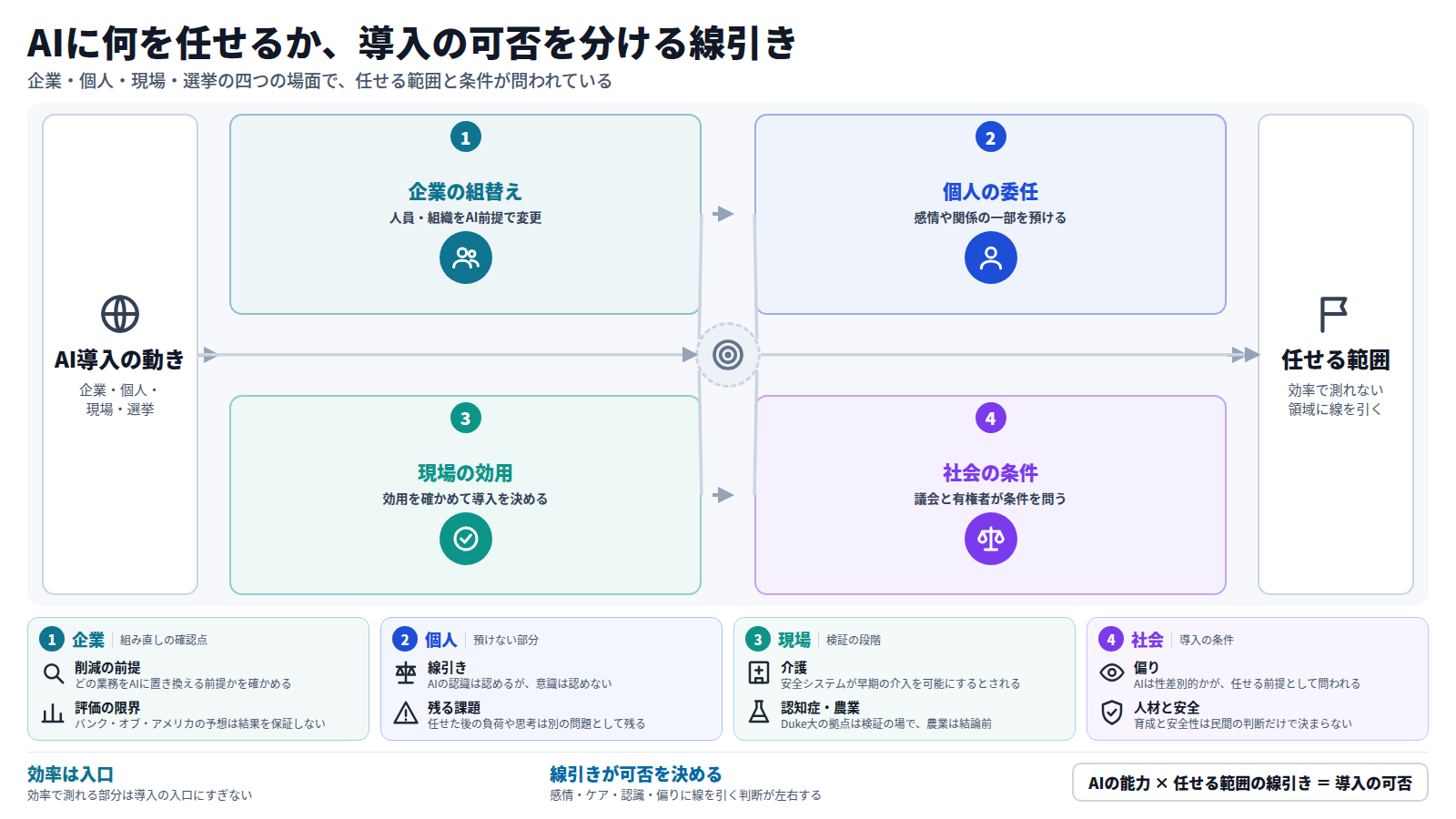
Task: Click number badge 2 above 個人の委任
Action: coord(991,137)
